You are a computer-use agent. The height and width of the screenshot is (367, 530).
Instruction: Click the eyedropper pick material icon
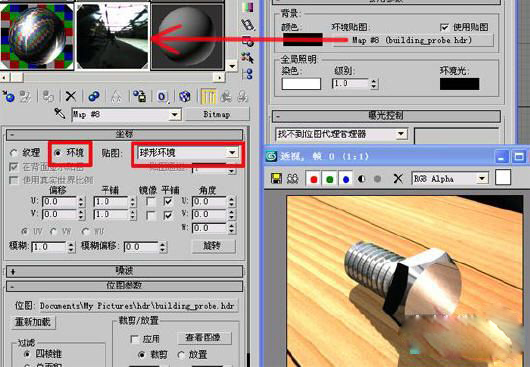[60, 114]
